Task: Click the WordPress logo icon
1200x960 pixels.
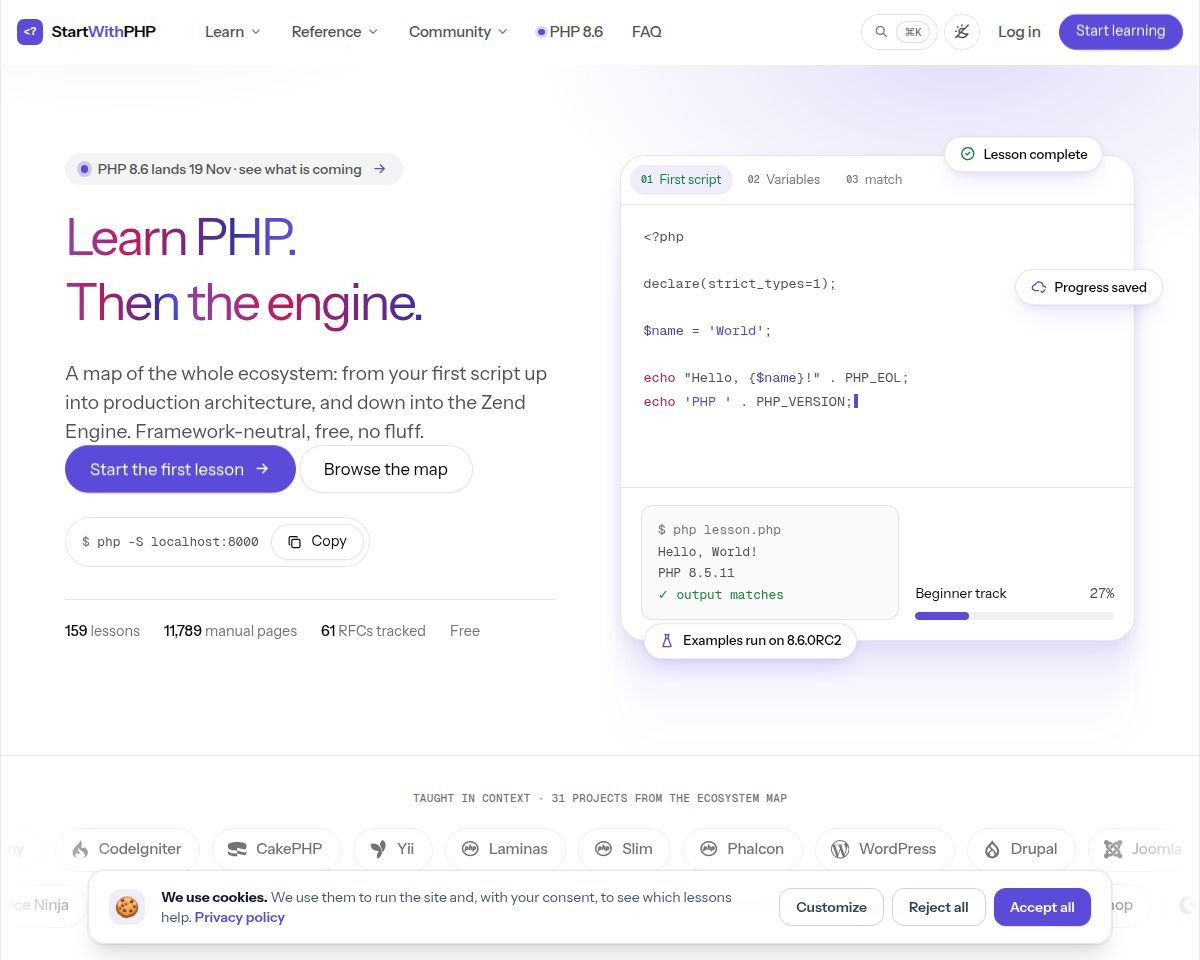Action: coord(840,849)
